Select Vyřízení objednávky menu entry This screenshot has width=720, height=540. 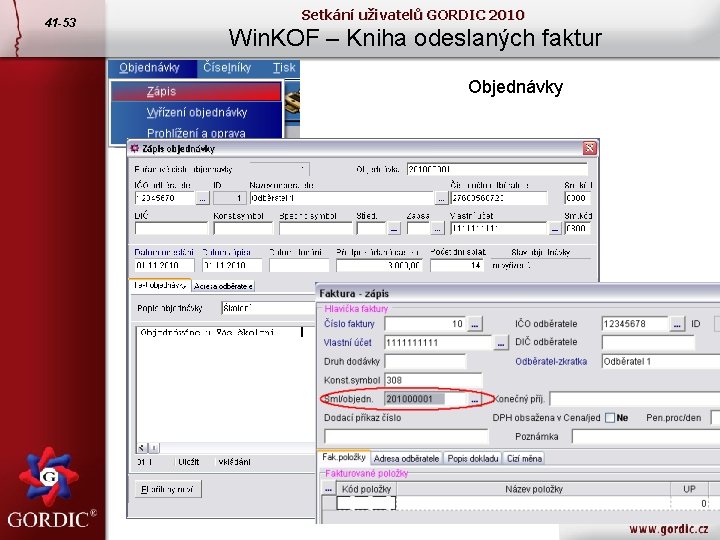coord(197,112)
